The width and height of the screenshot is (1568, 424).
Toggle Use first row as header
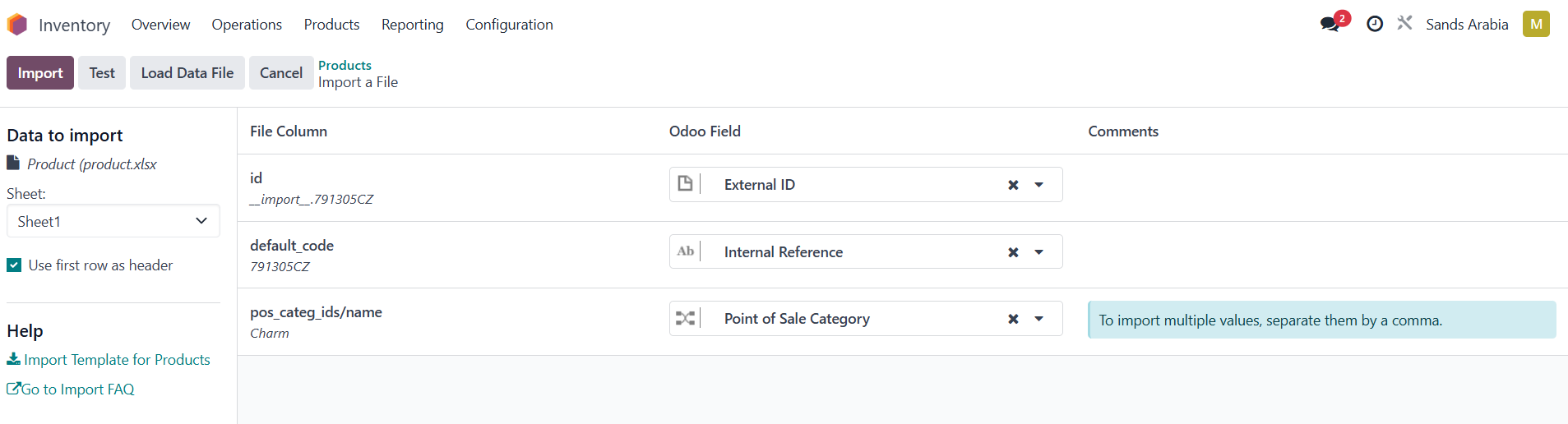[14, 265]
